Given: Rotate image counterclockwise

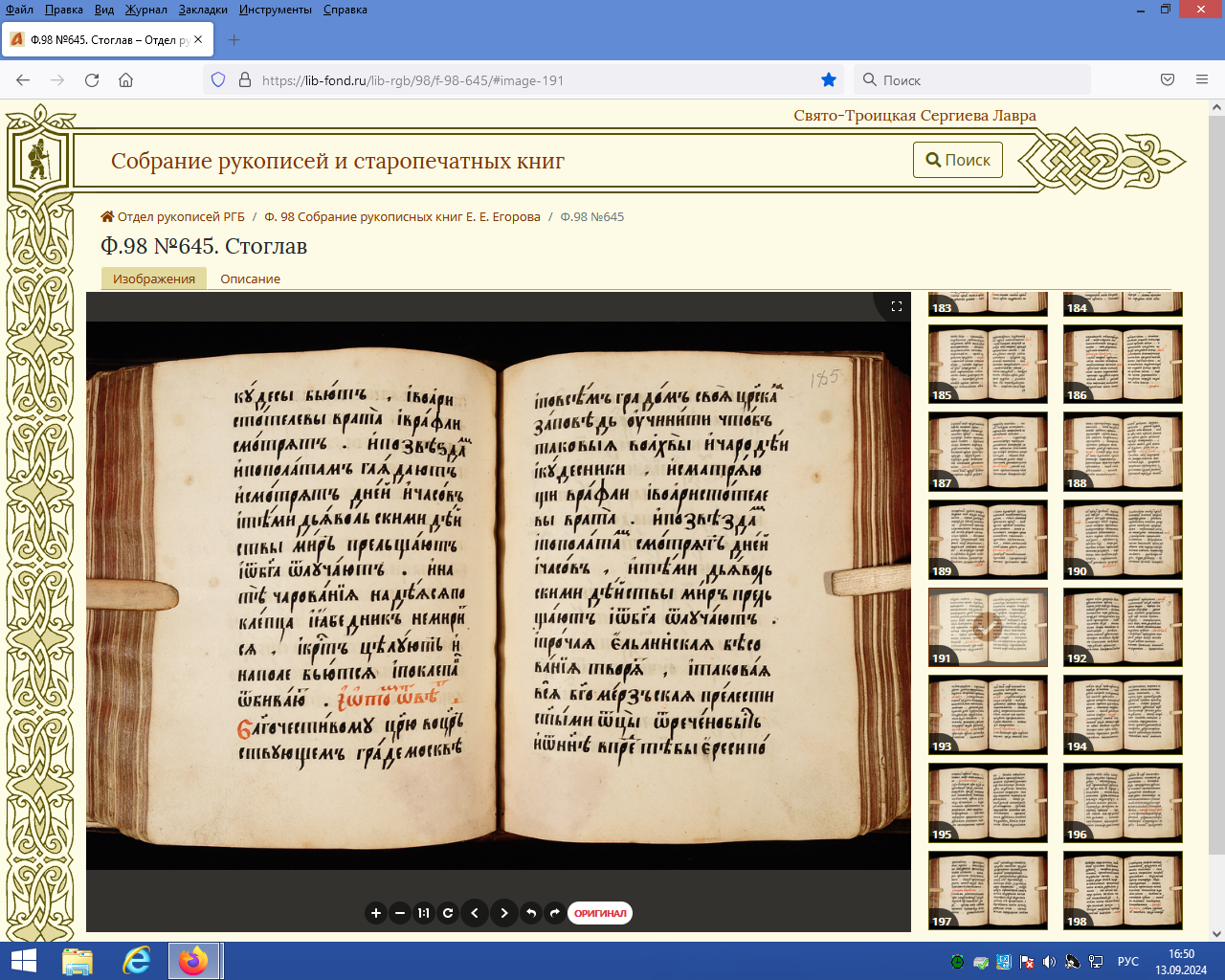Looking at the screenshot, I should click(x=531, y=913).
